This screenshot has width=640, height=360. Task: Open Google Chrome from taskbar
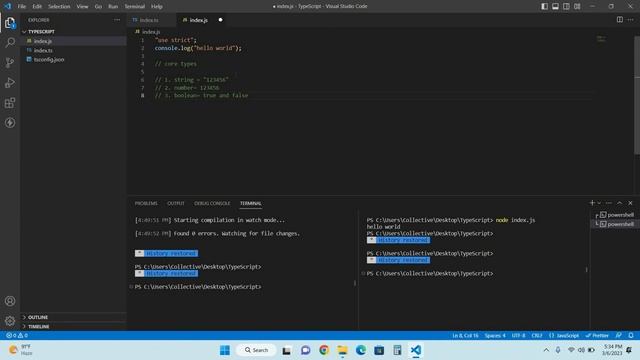tap(324, 350)
